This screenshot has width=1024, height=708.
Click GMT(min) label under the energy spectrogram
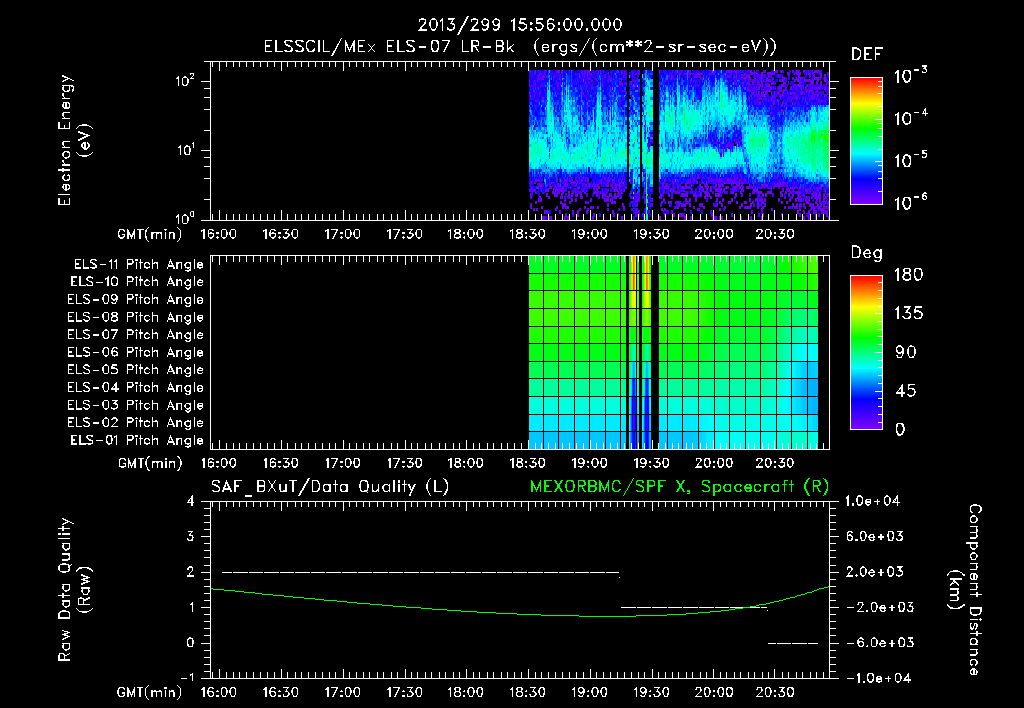(x=150, y=234)
